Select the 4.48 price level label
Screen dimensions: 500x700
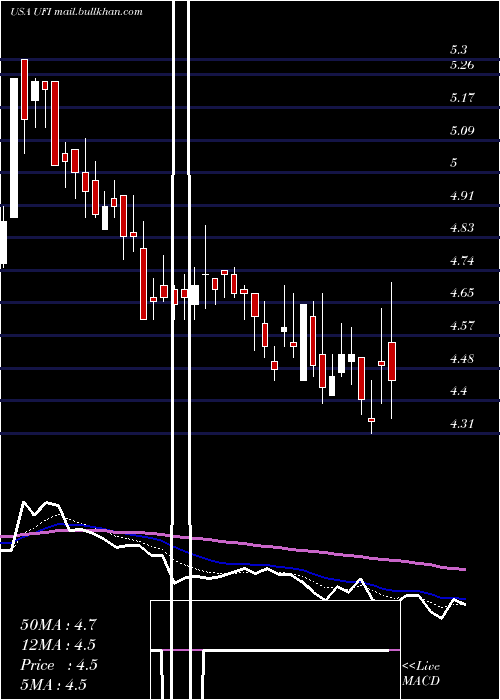(x=462, y=359)
